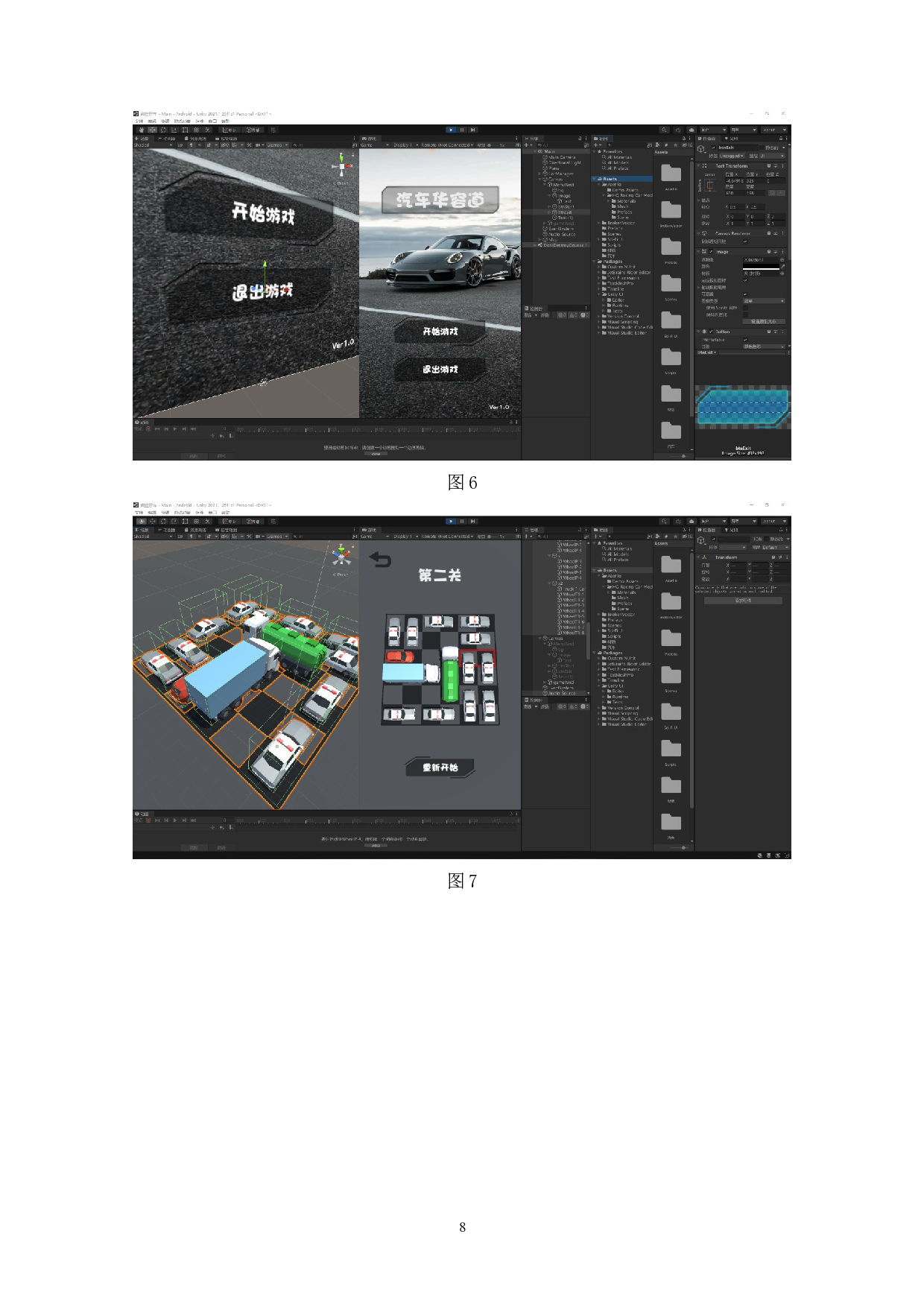Image resolution: width=924 pixels, height=1307 pixels.
Task: Click the 设置原生大小 button in the Image component
Action: point(763,322)
